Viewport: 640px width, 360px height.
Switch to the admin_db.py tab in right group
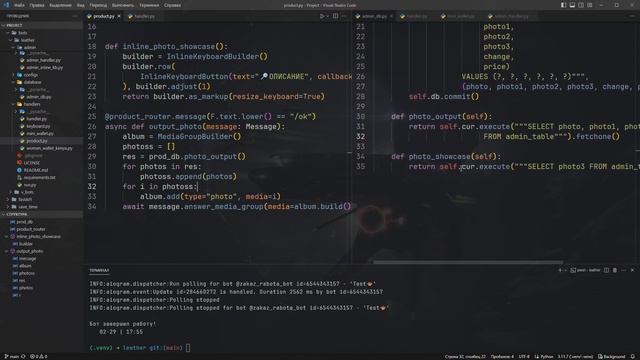coord(374,16)
